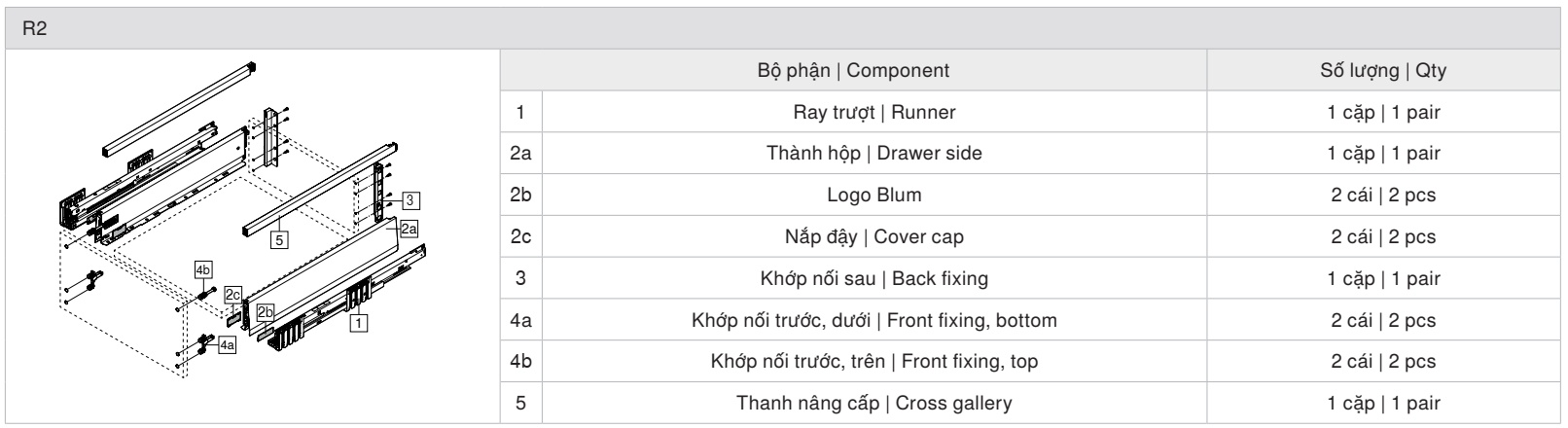Image resolution: width=1568 pixels, height=428 pixels.
Task: Click the diagram callout label 2c
Action: coord(232,293)
